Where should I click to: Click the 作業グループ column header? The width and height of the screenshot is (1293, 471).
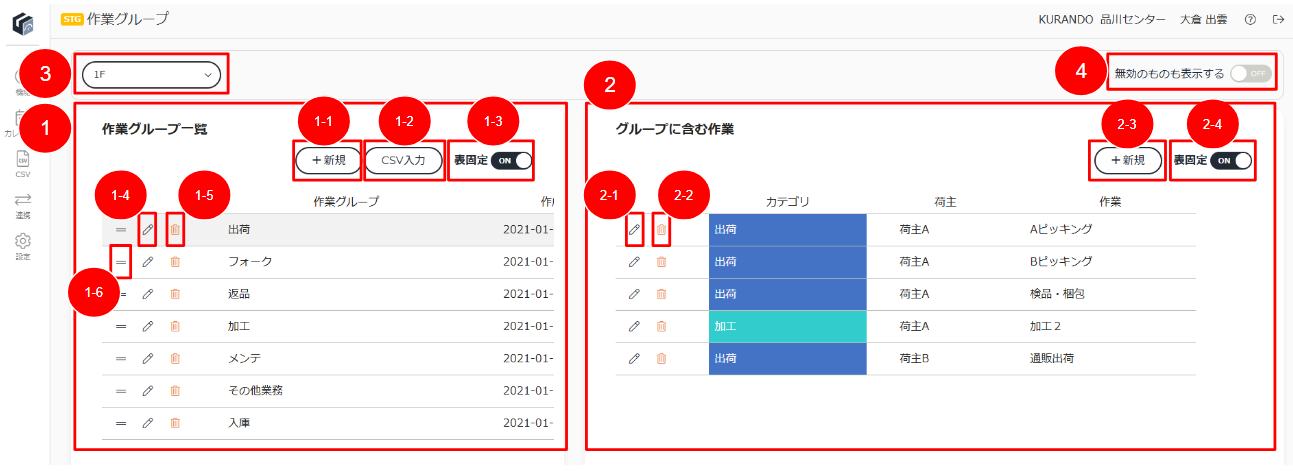pyautogui.click(x=346, y=202)
